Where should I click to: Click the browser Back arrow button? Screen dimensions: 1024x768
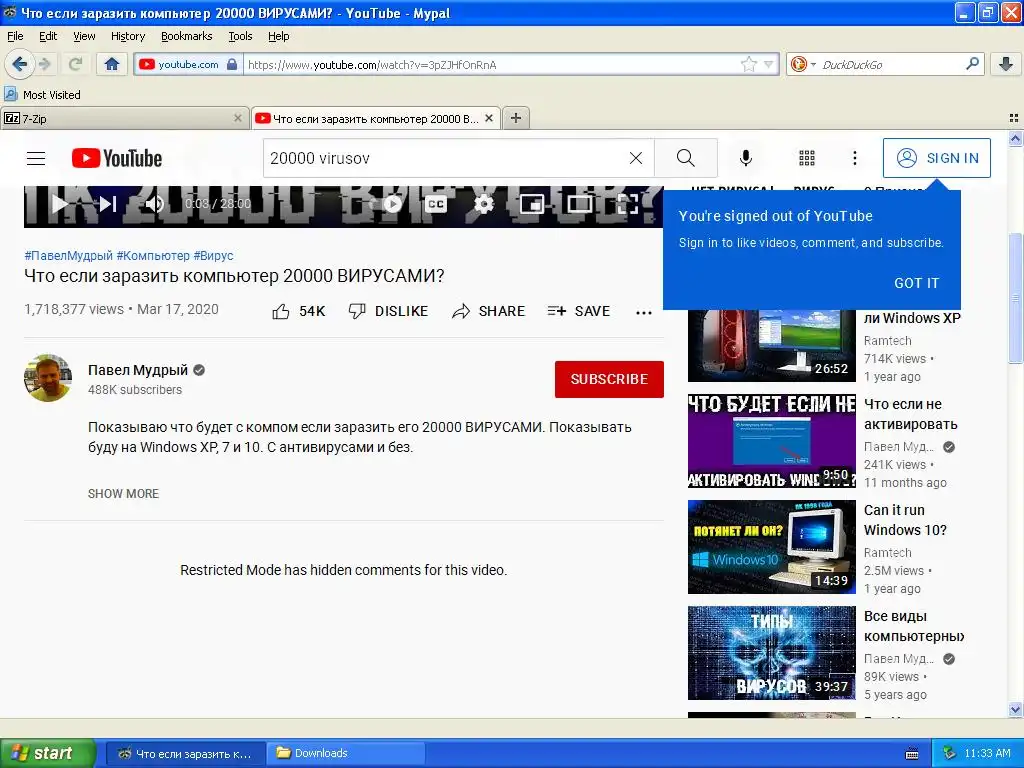19,64
